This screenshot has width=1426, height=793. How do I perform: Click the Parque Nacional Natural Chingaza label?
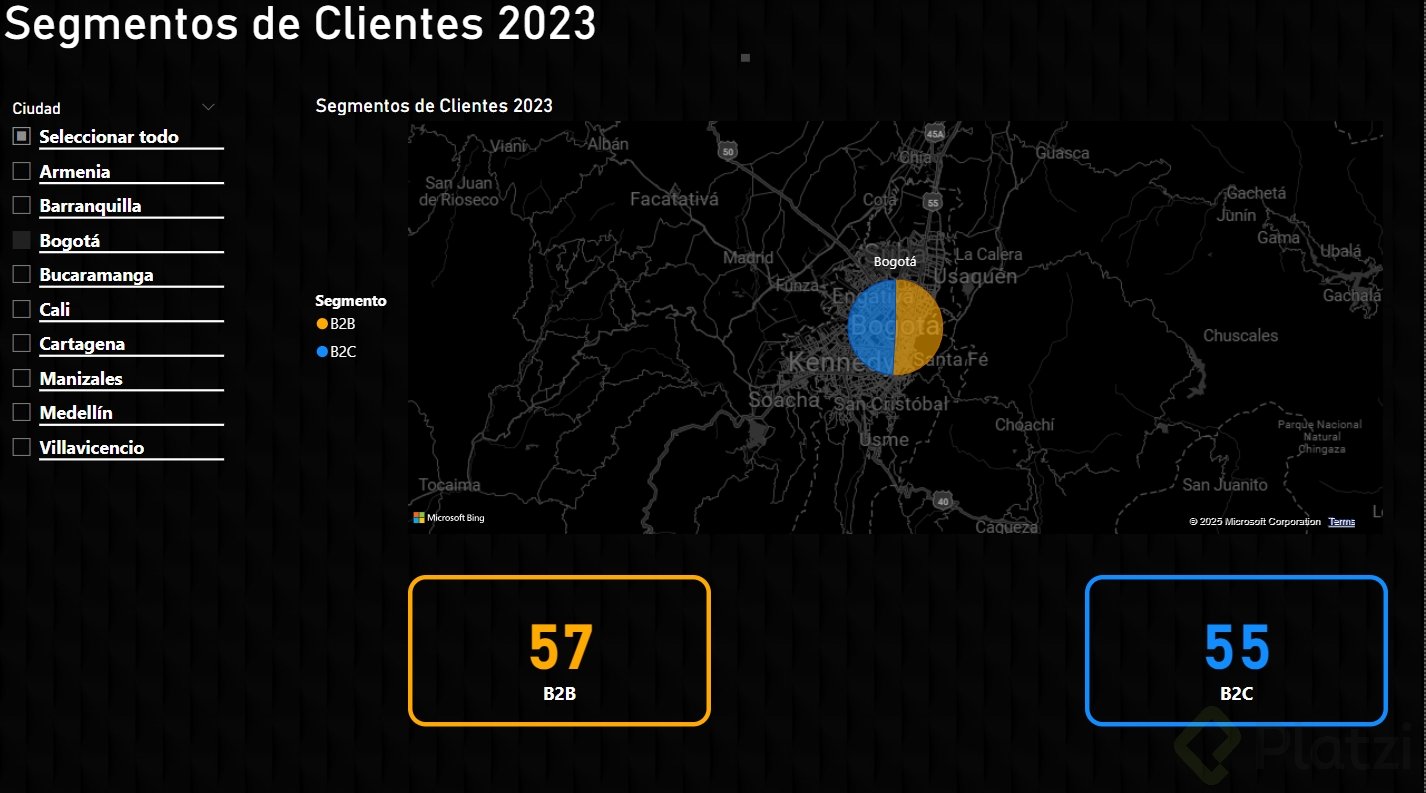1319,437
